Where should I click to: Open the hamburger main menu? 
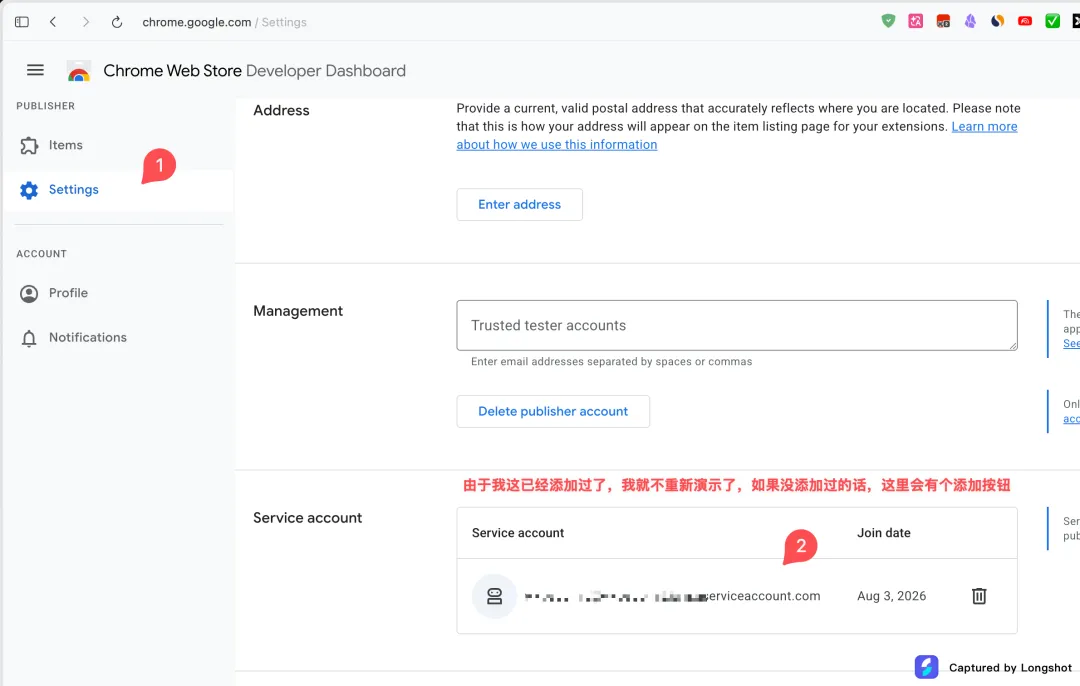click(35, 70)
